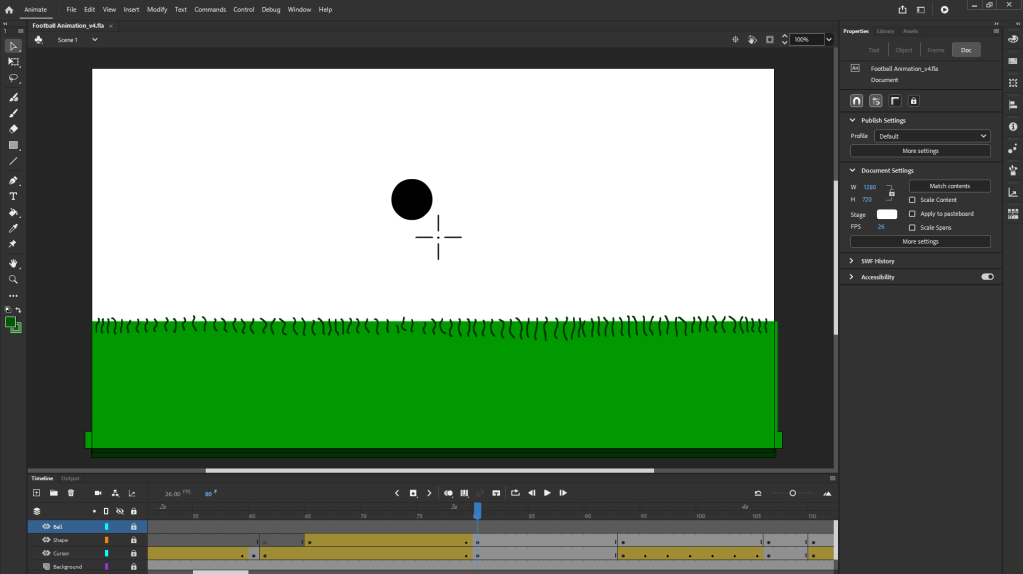Hide the Shape layer via eye icon
This screenshot has height=574, width=1023.
click(x=46, y=540)
